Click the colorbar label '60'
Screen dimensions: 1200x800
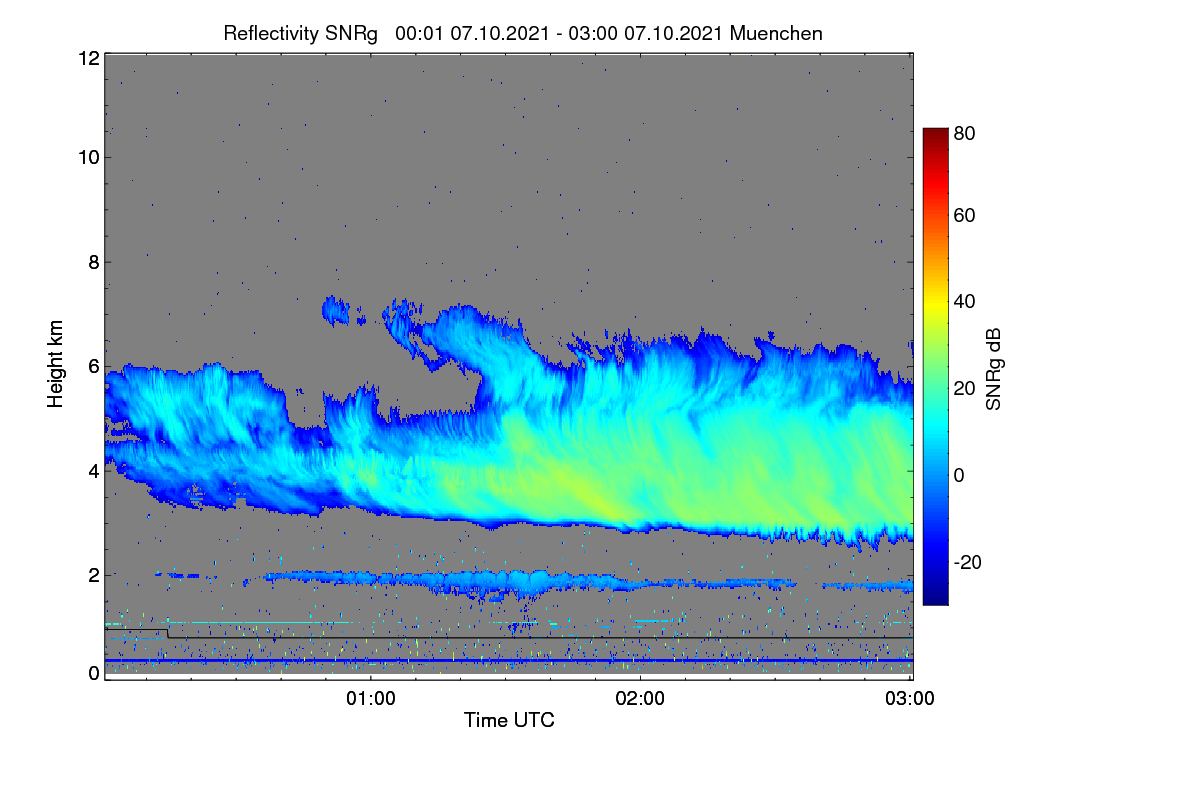(965, 216)
